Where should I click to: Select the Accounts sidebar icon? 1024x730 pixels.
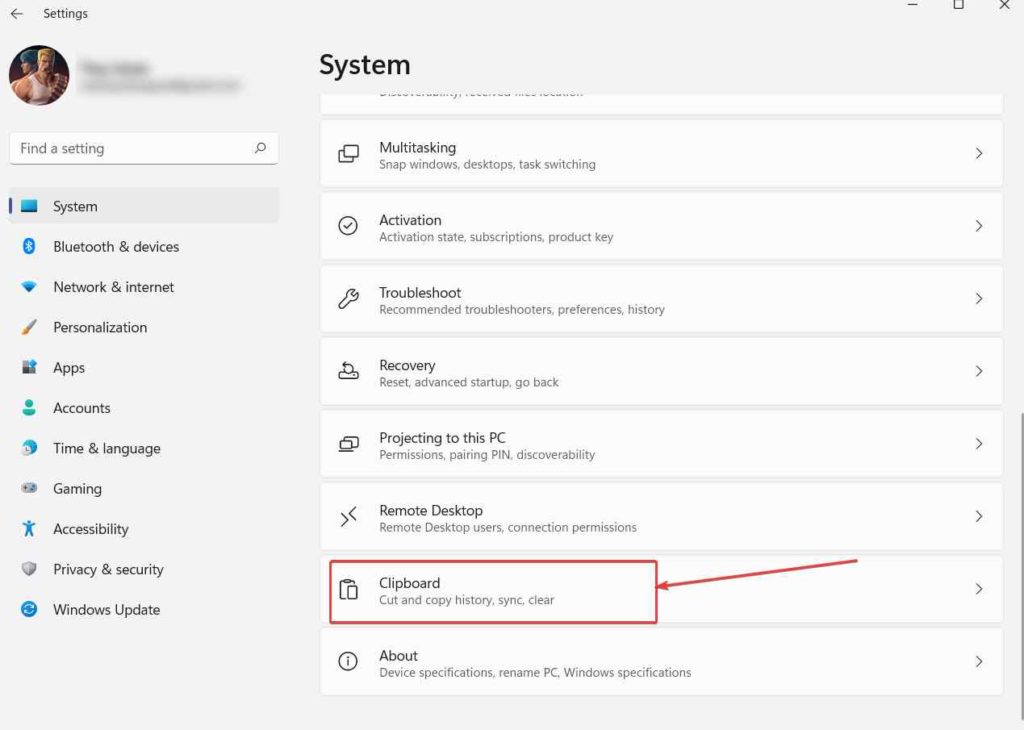(x=31, y=408)
